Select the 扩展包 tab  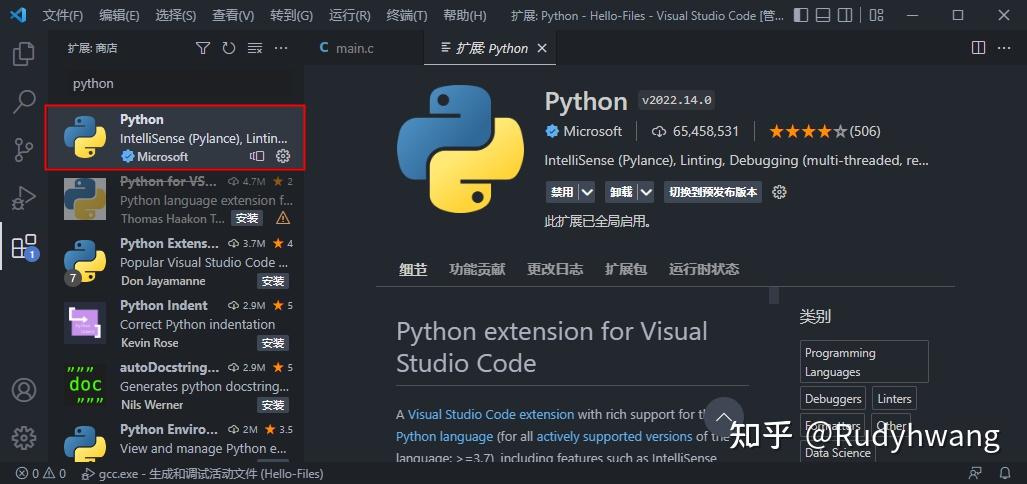coord(626,269)
